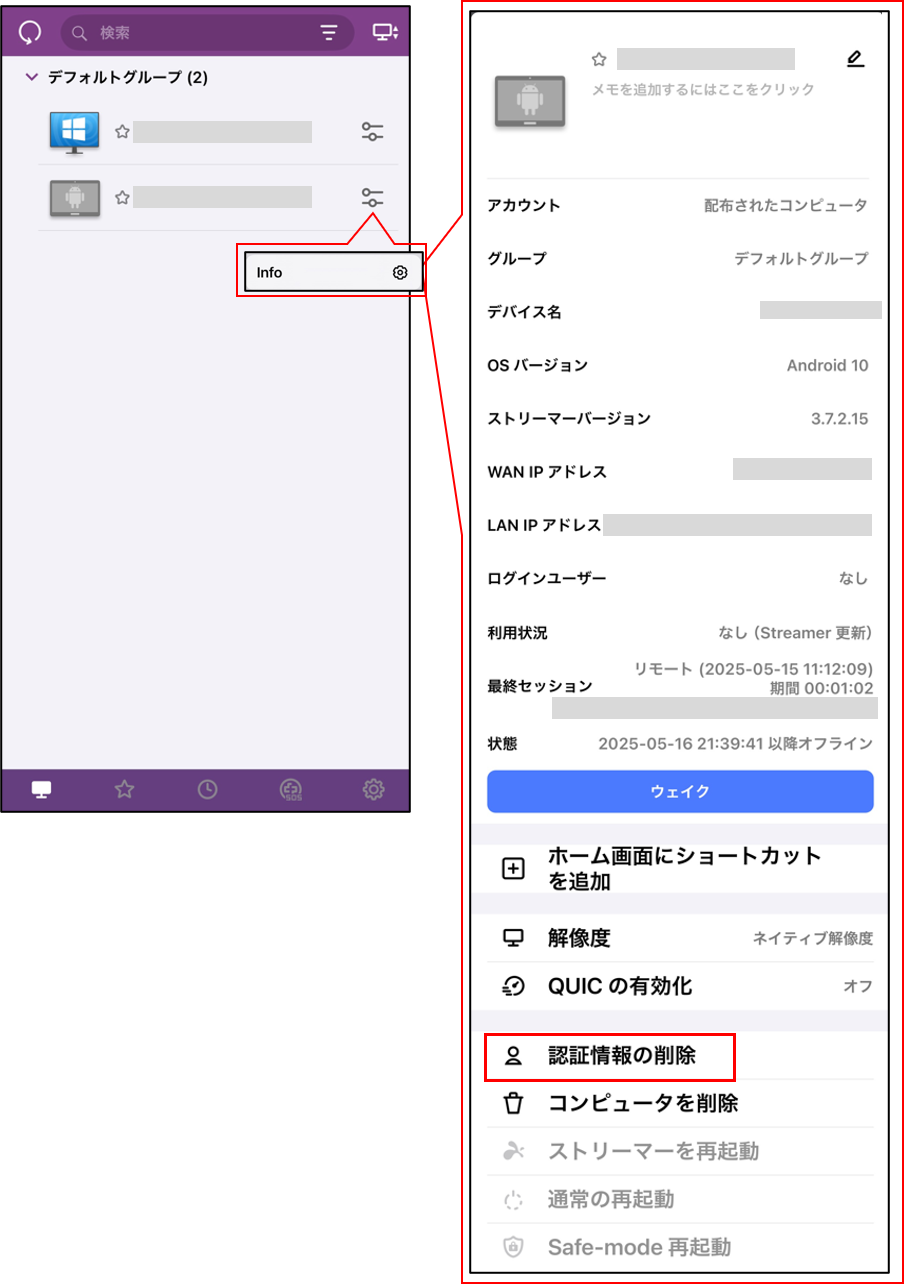This screenshot has width=904, height=1284.
Task: Open the SOS tab in bottom bar
Action: [x=291, y=790]
